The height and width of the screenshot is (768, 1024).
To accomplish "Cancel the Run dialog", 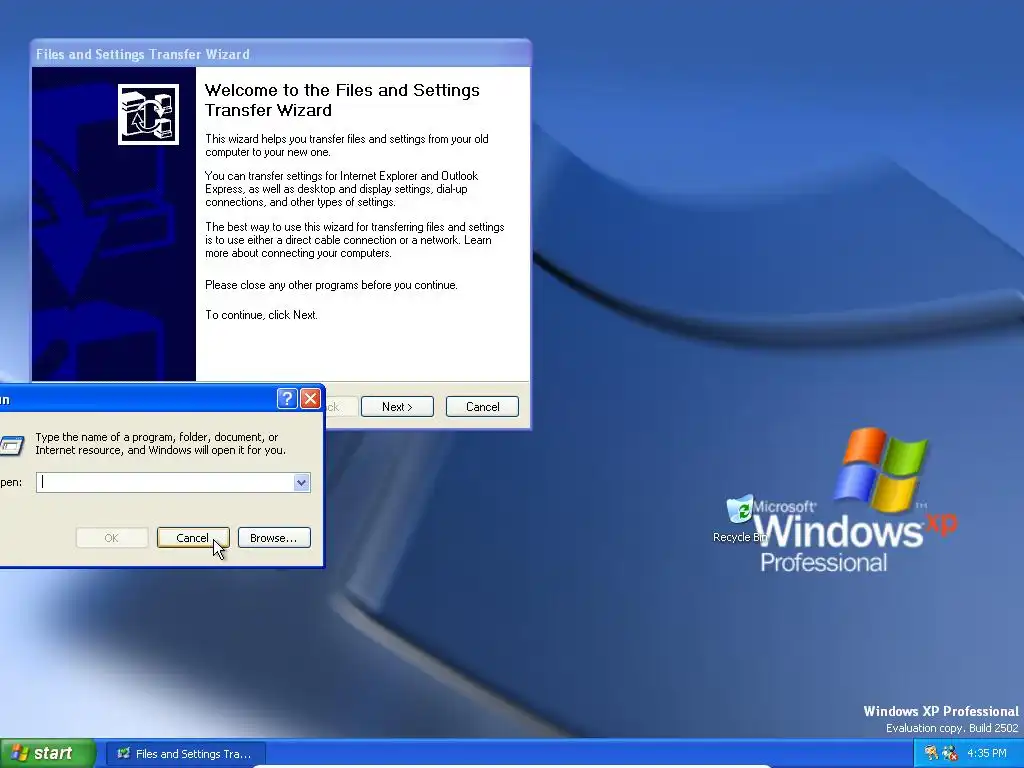I will point(193,538).
